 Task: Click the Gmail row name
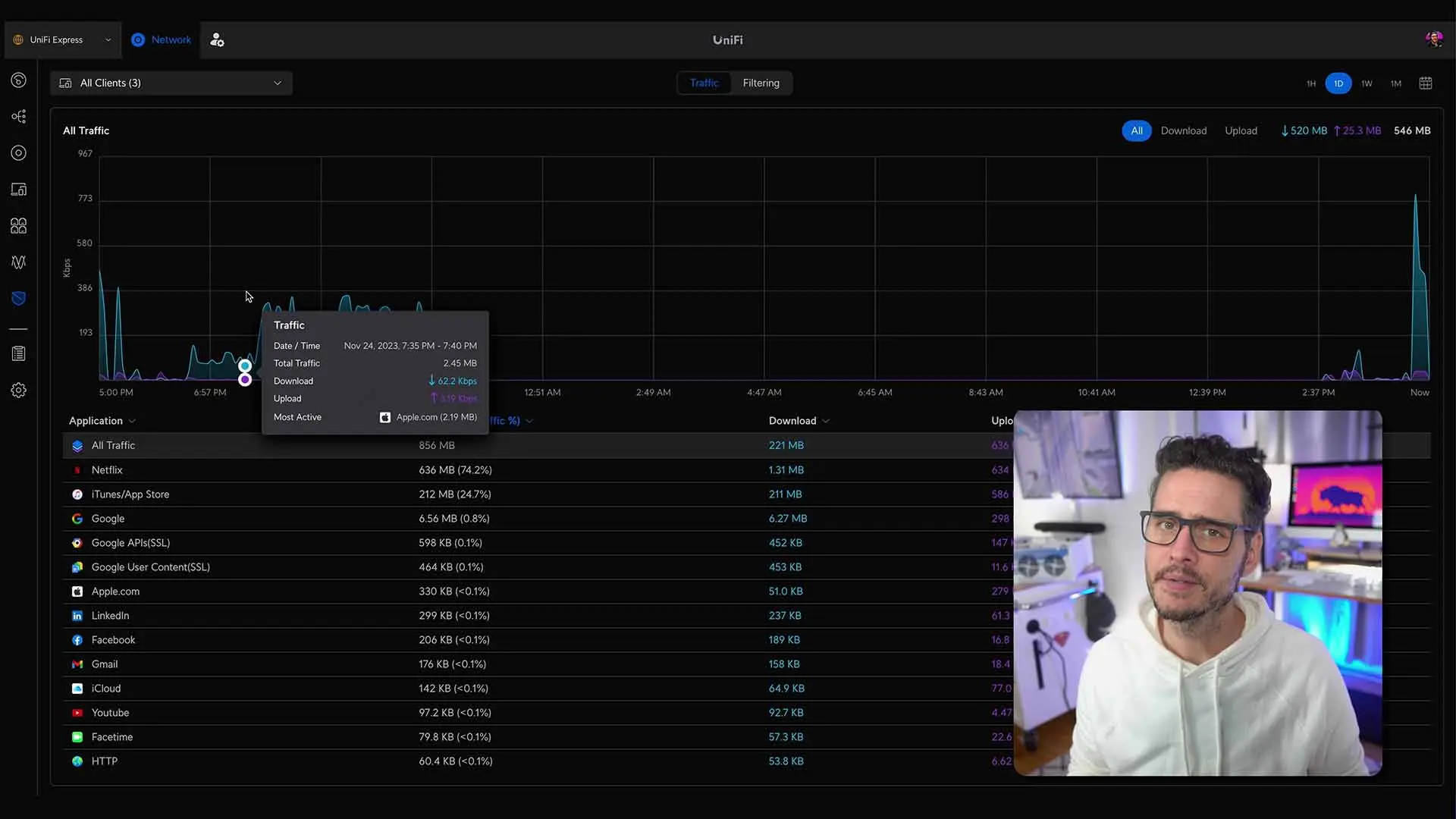click(105, 664)
